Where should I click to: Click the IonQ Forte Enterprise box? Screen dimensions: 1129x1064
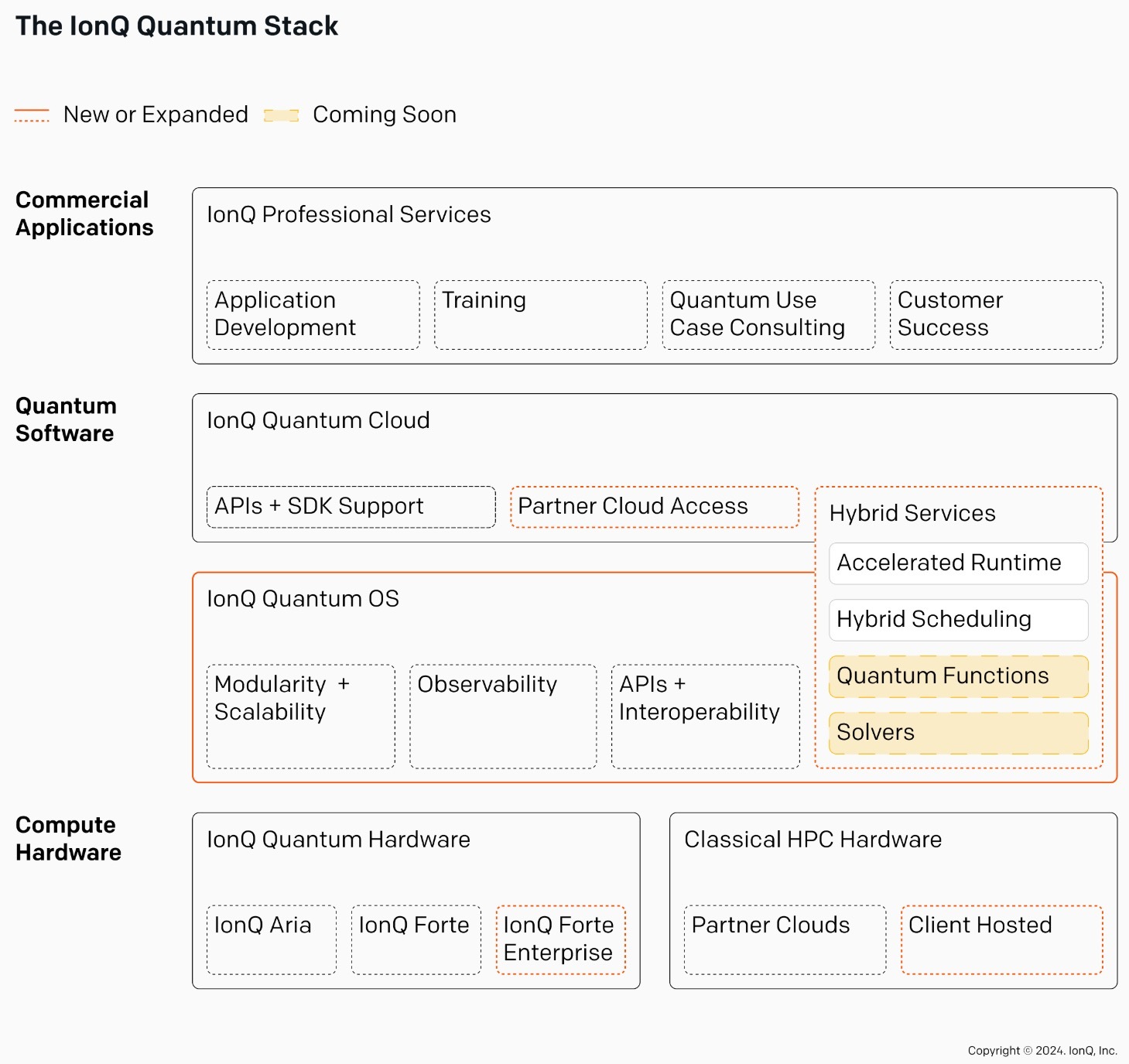point(561,940)
